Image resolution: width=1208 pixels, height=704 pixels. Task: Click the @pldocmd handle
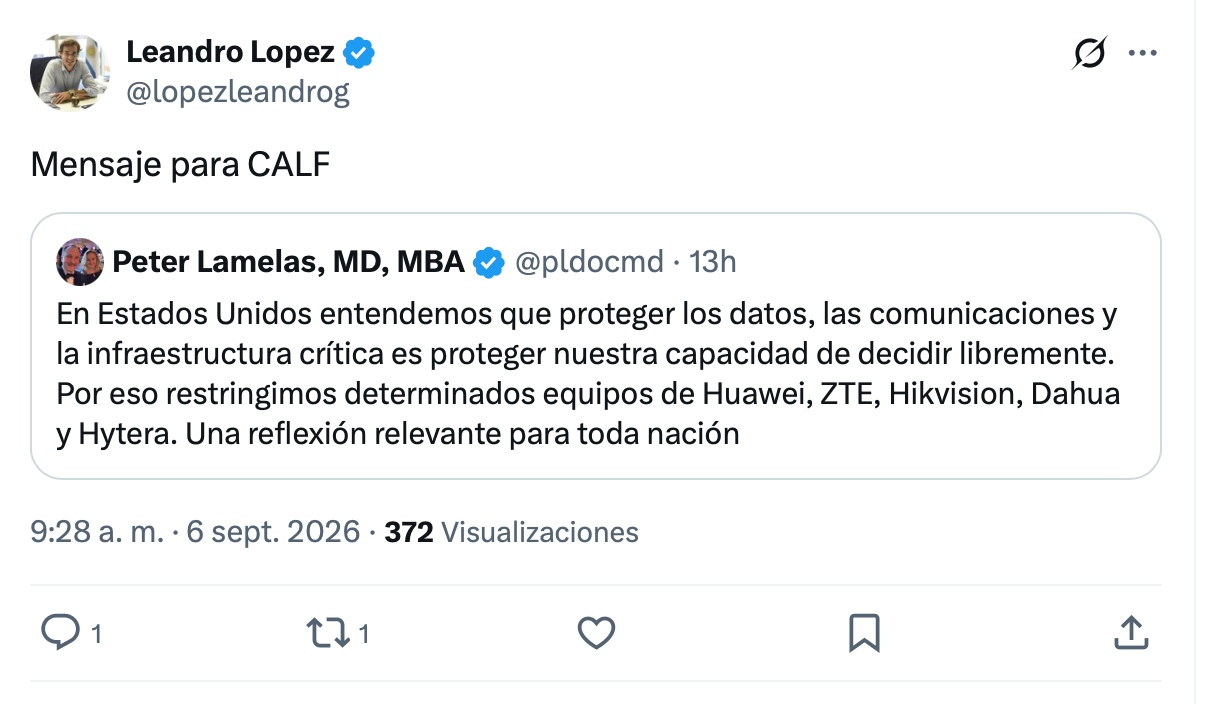(x=588, y=262)
